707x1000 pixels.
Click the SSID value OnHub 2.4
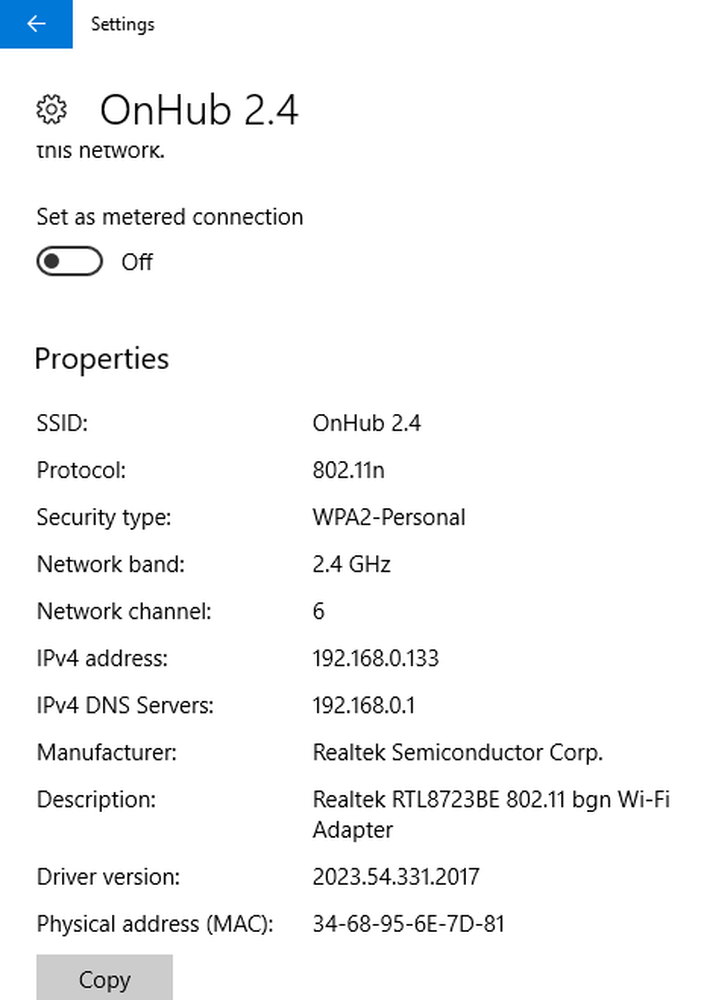367,423
